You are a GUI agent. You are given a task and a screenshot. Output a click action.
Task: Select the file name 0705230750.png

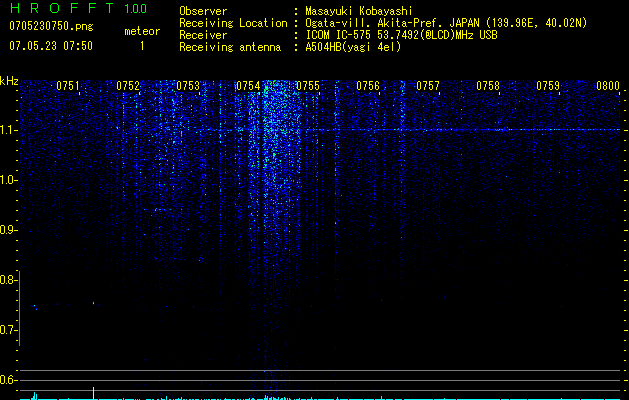[x=51, y=26]
